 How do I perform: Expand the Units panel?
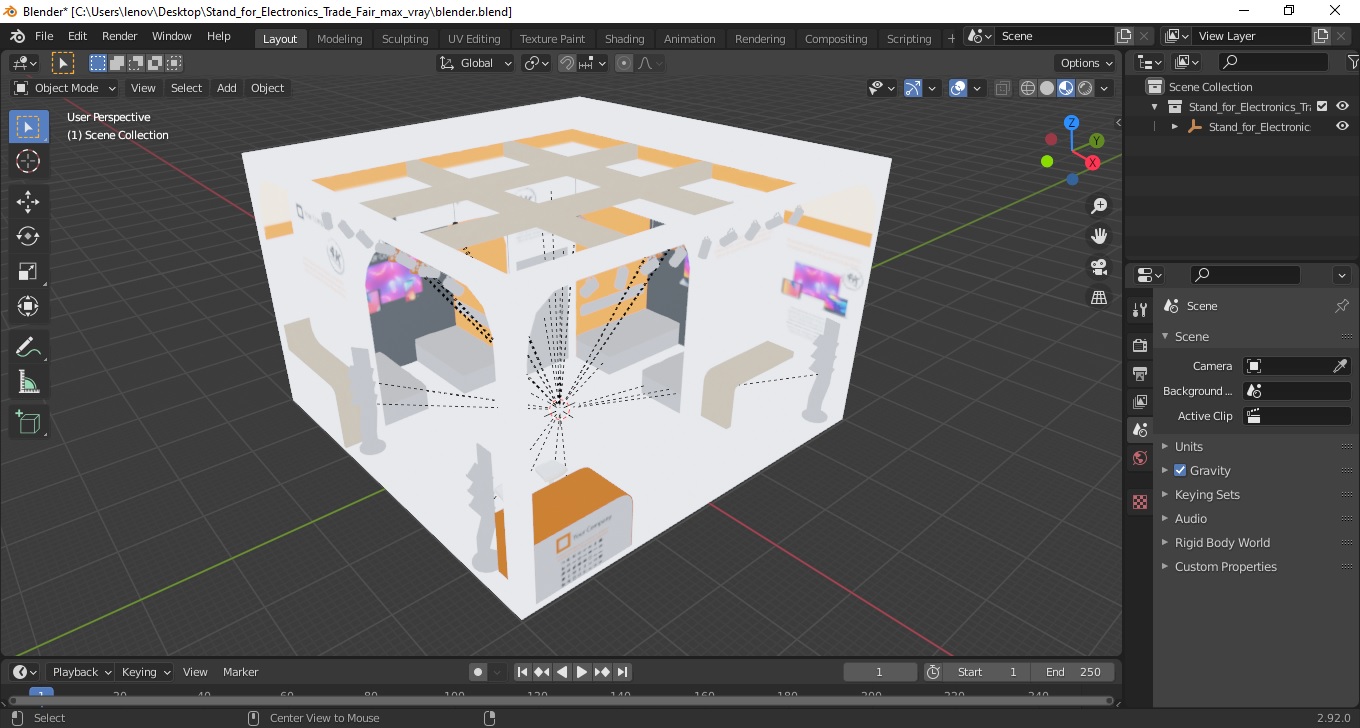1189,446
